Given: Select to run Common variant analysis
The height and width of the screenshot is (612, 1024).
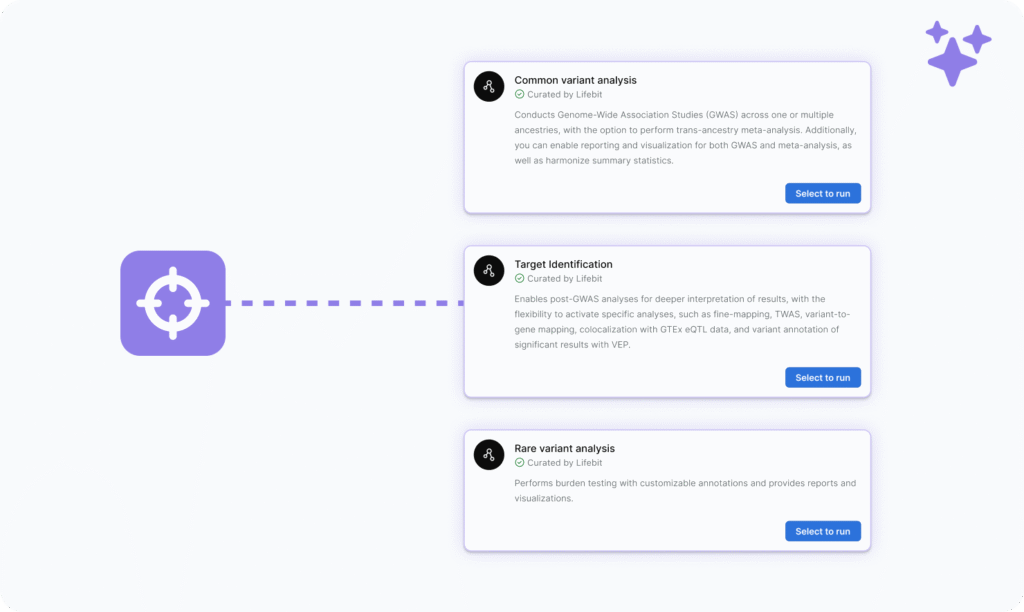Looking at the screenshot, I should point(823,193).
